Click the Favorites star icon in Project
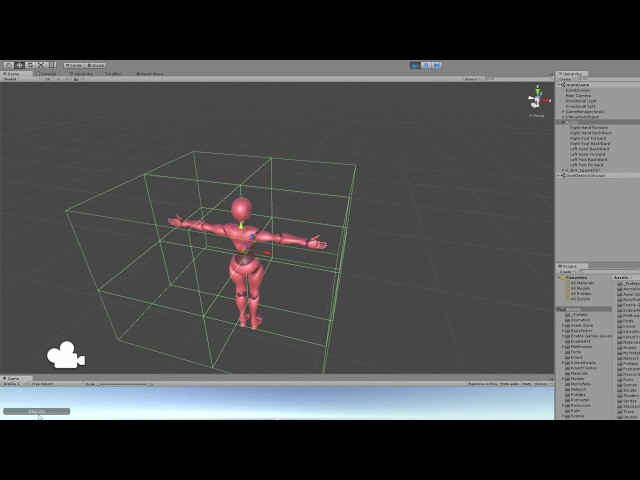Screen dimensions: 640x480 [563, 278]
